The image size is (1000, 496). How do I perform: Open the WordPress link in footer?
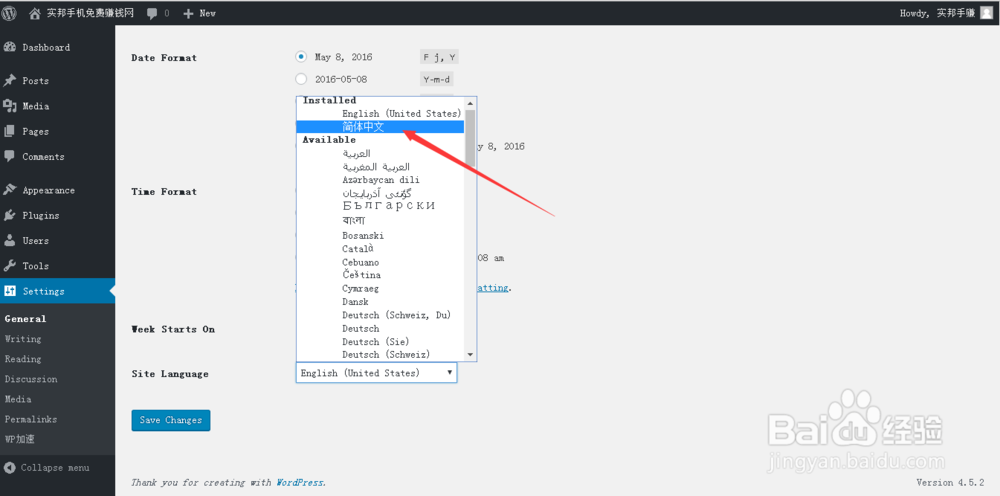pyautogui.click(x=300, y=483)
